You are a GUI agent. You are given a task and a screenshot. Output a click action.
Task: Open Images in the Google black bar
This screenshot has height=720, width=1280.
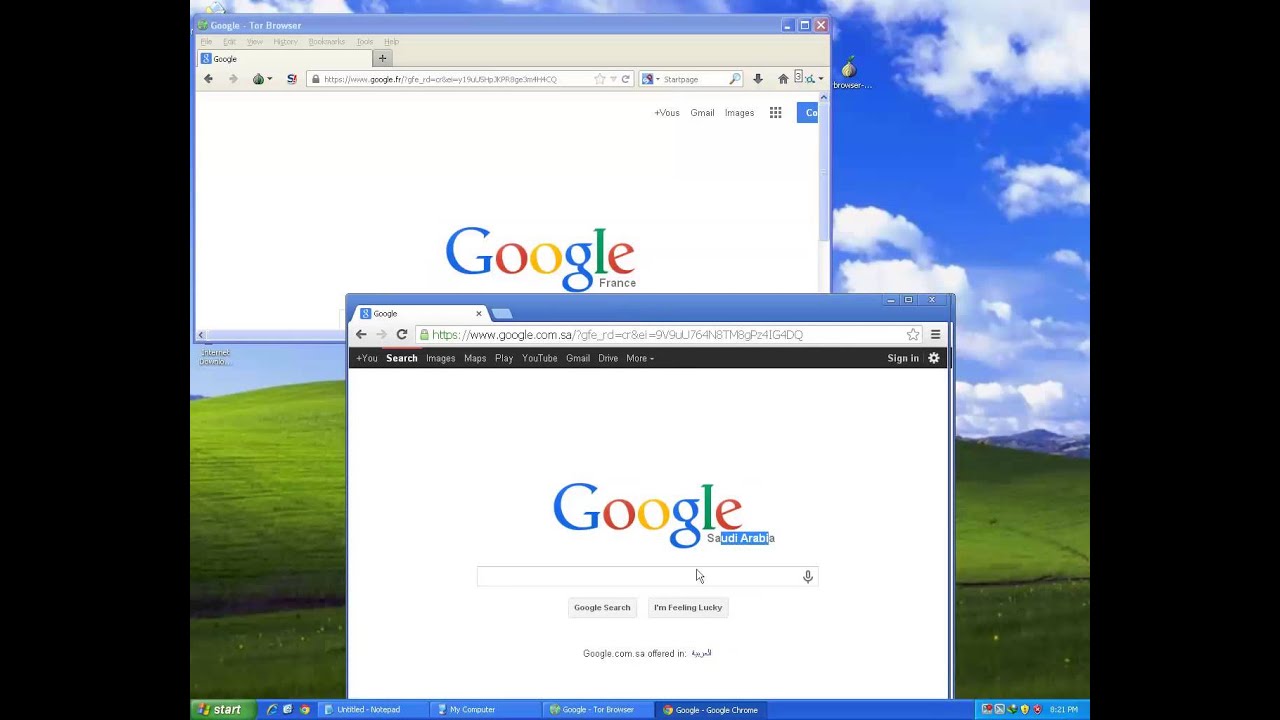[x=441, y=358]
